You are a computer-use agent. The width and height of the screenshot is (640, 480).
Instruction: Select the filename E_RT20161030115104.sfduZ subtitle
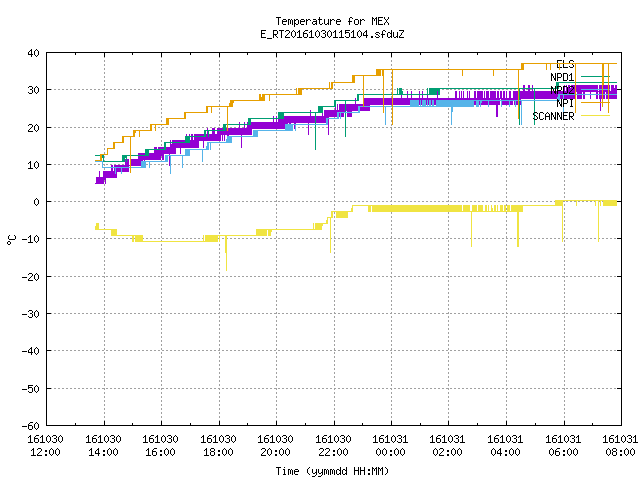pyautogui.click(x=332, y=34)
